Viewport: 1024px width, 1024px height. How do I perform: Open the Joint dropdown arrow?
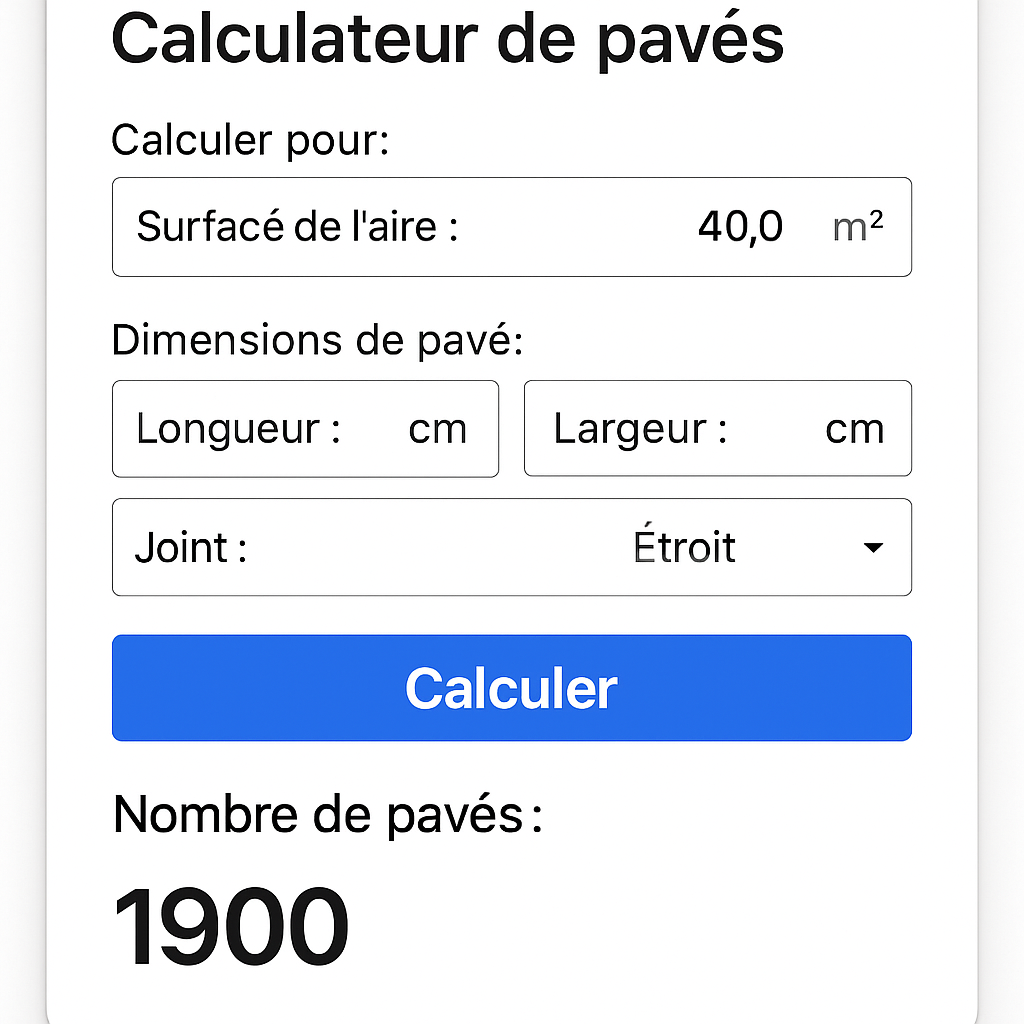click(x=872, y=548)
